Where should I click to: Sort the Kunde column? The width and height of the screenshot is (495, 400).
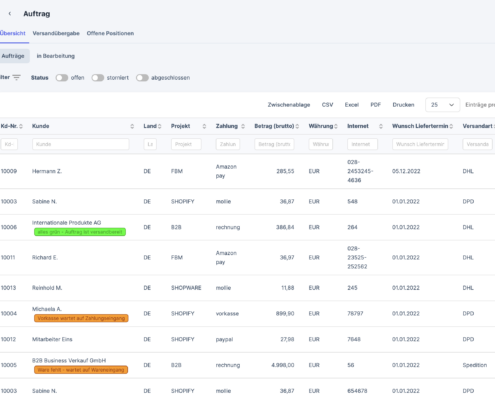[x=132, y=126]
